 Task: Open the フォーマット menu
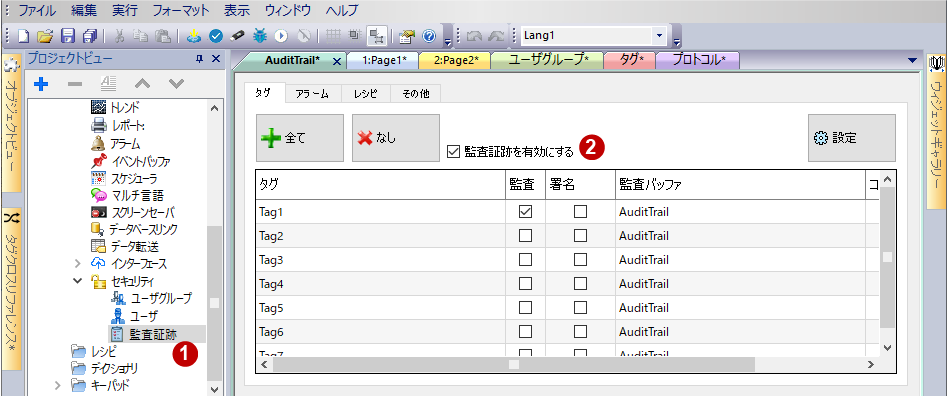[181, 10]
